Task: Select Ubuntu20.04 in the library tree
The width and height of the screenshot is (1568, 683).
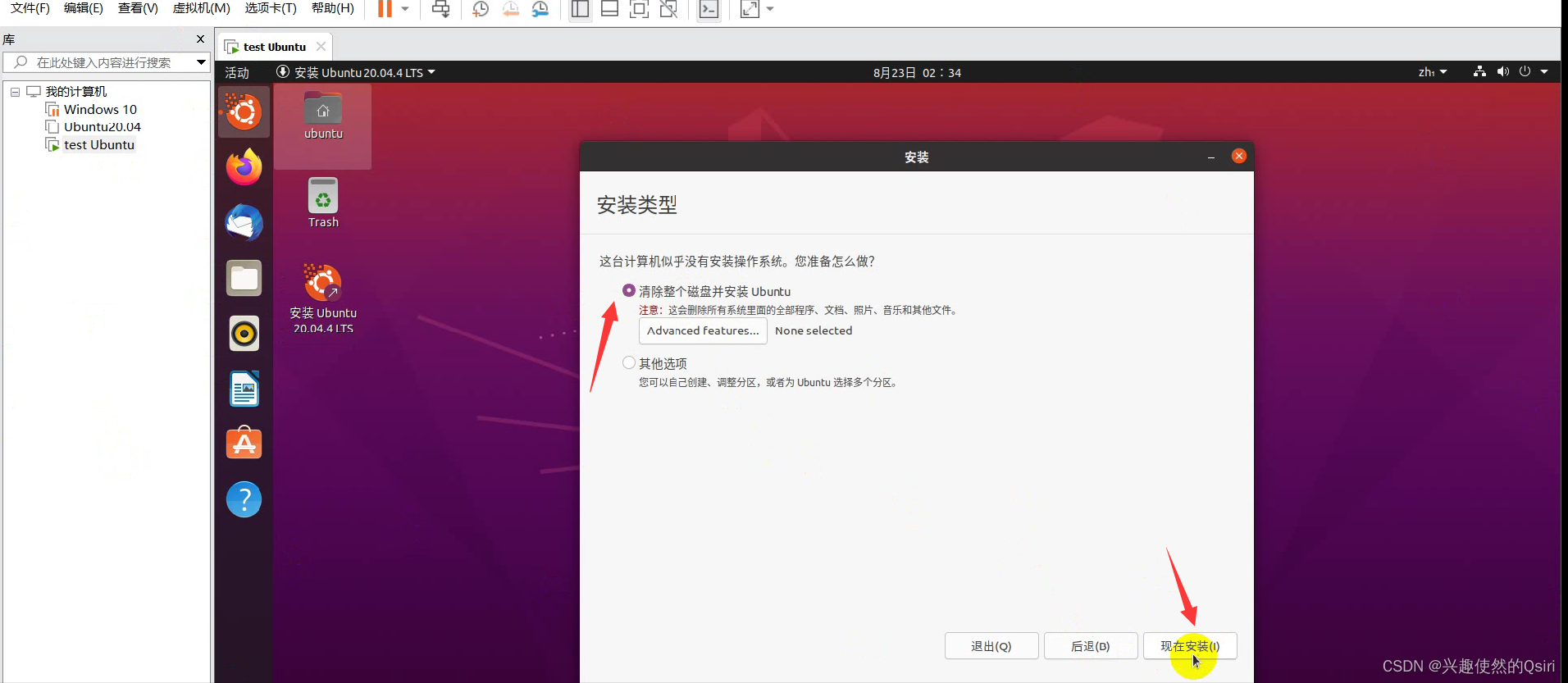Action: [103, 127]
